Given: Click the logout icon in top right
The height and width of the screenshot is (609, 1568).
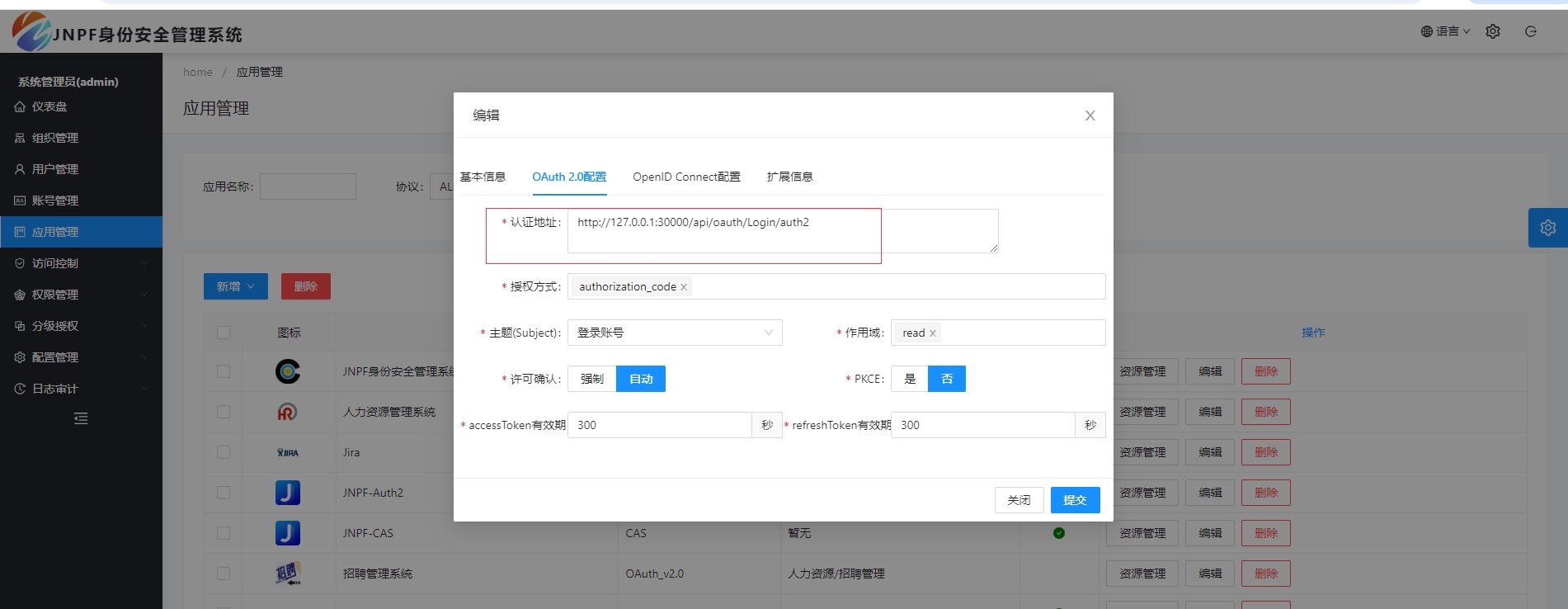Looking at the screenshot, I should (1531, 31).
